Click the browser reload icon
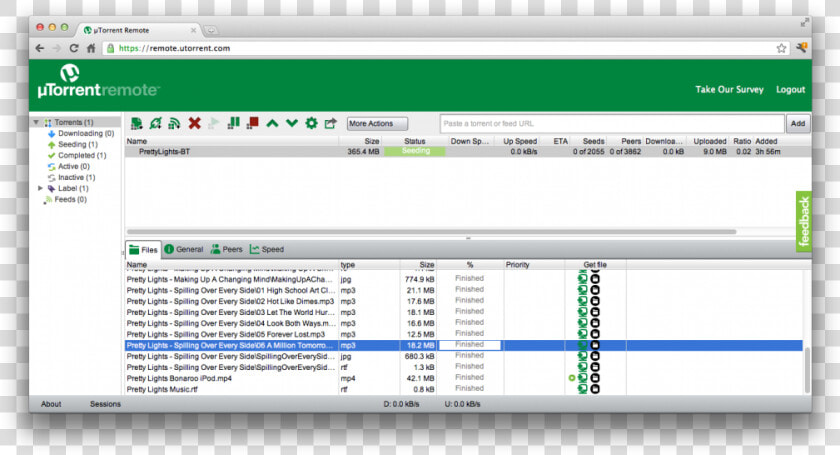Screen dimensions: 840x455 74,48
